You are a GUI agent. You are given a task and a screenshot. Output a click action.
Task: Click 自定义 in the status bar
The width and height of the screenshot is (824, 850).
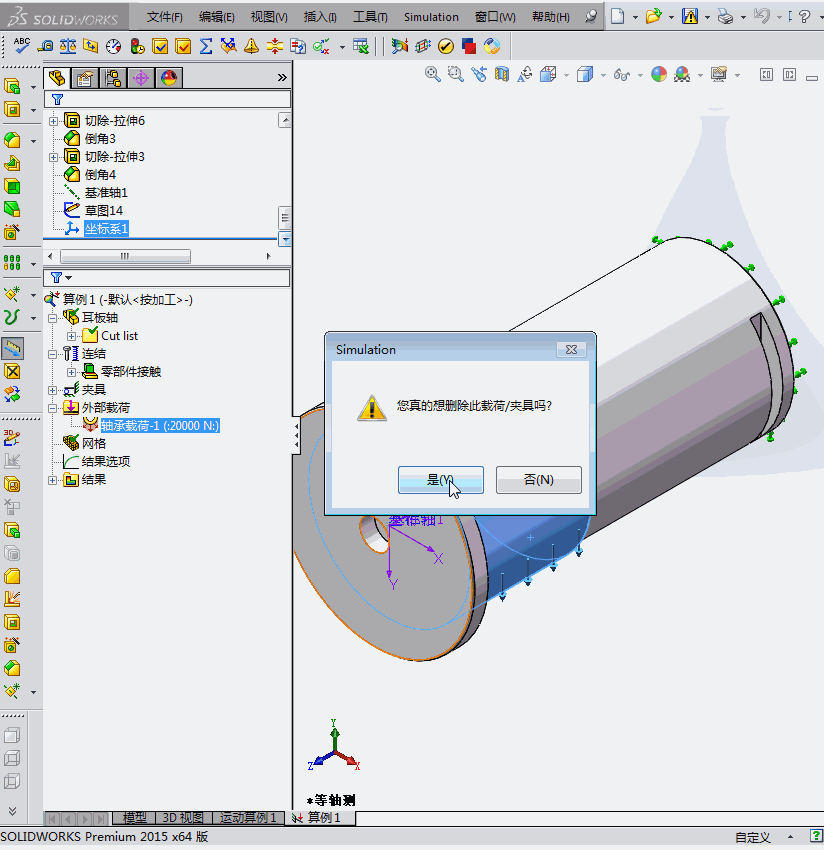752,838
